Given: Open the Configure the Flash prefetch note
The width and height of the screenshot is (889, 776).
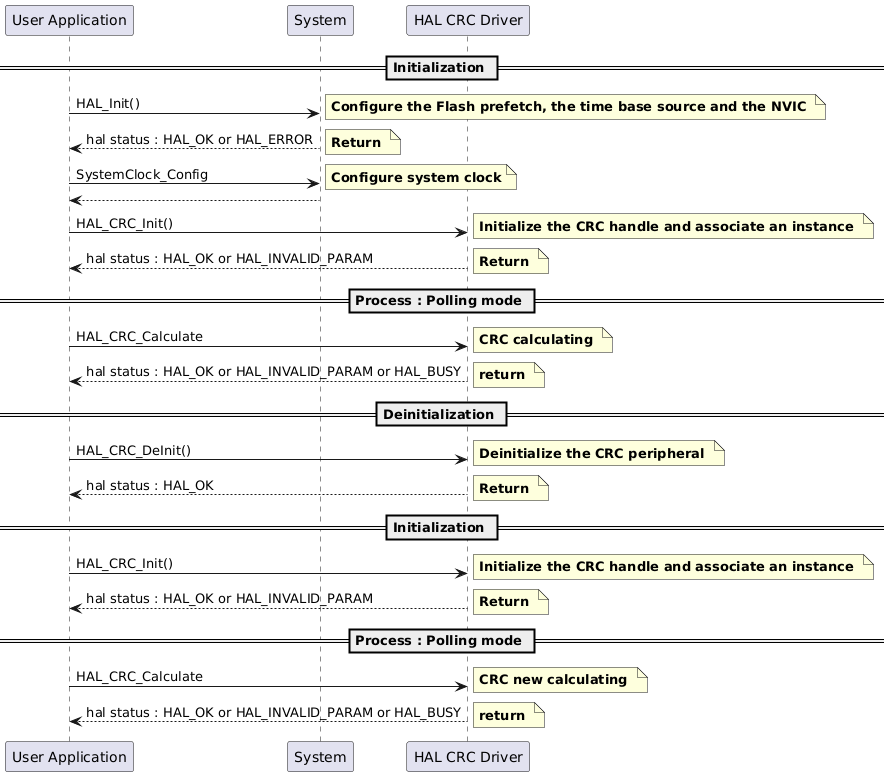Looking at the screenshot, I should point(575,106).
